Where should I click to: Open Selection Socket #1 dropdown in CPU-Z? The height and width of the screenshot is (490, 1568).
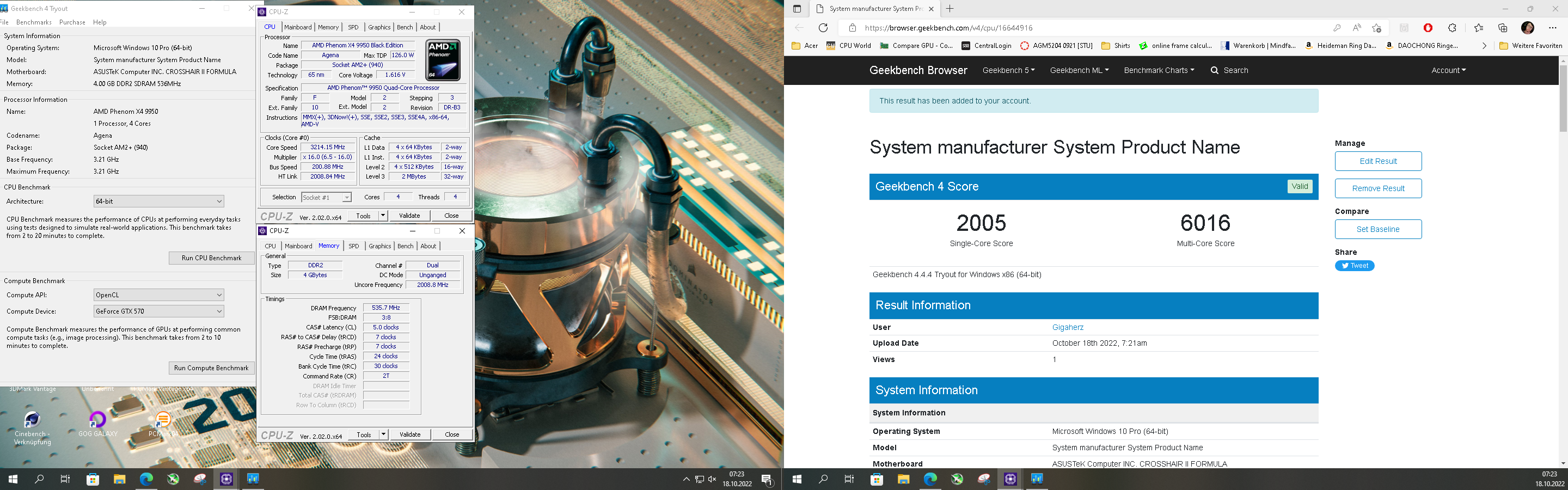(x=326, y=197)
